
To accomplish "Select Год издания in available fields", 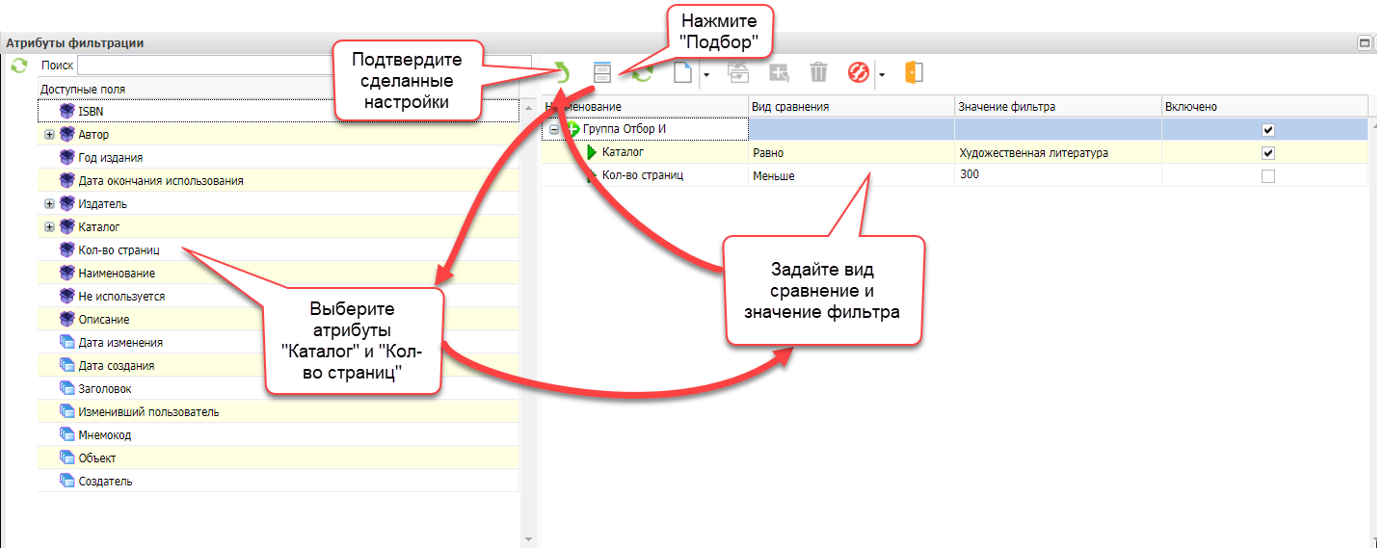I will tap(110, 158).
